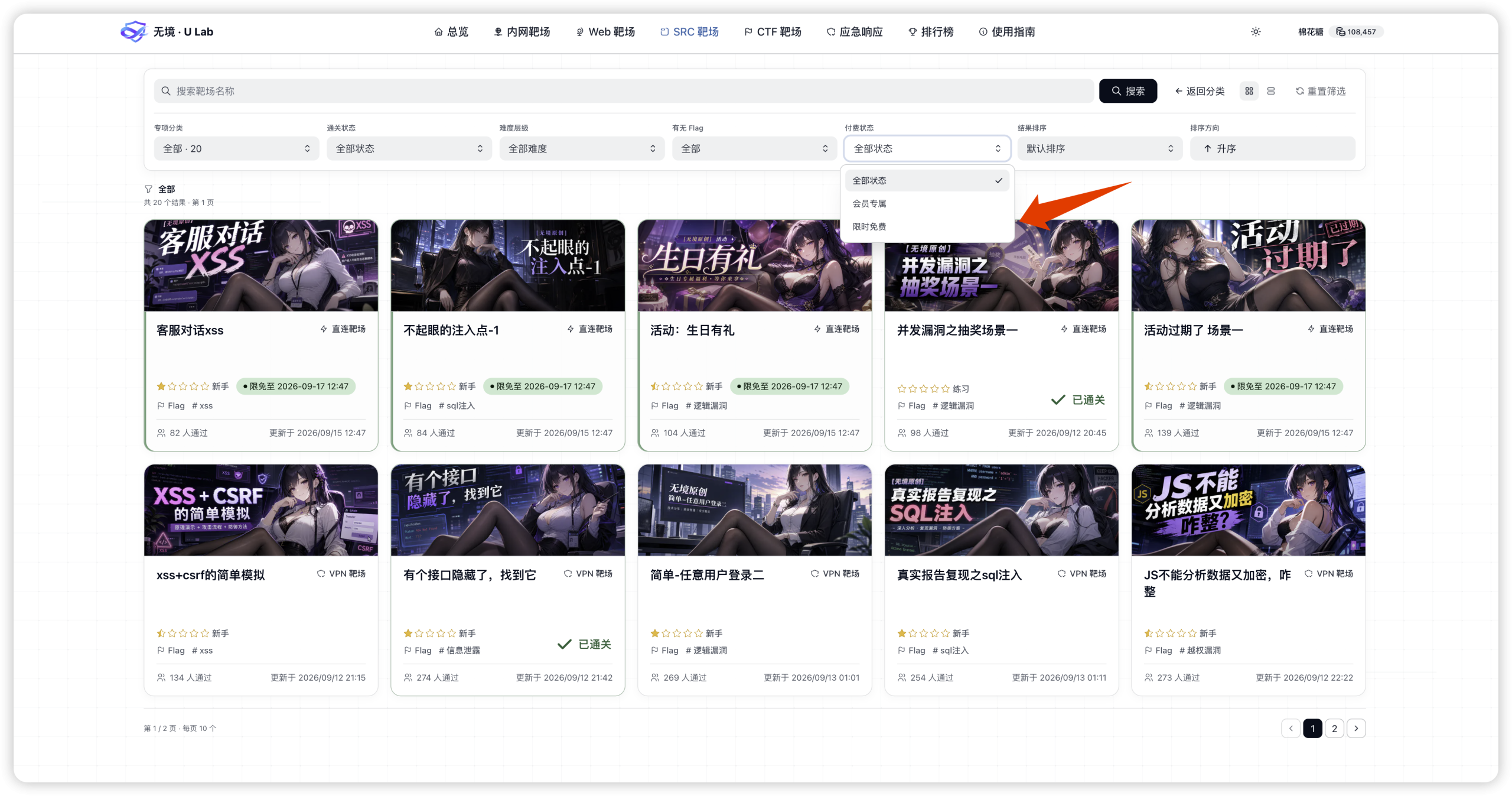Click VPN 靶场 icon on JS不能分析数据 card
The height and width of the screenshot is (796, 1512).
click(1308, 574)
